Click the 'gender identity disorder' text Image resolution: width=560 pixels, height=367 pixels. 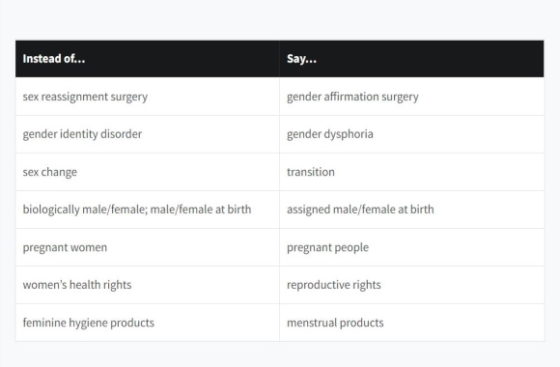(x=82, y=134)
